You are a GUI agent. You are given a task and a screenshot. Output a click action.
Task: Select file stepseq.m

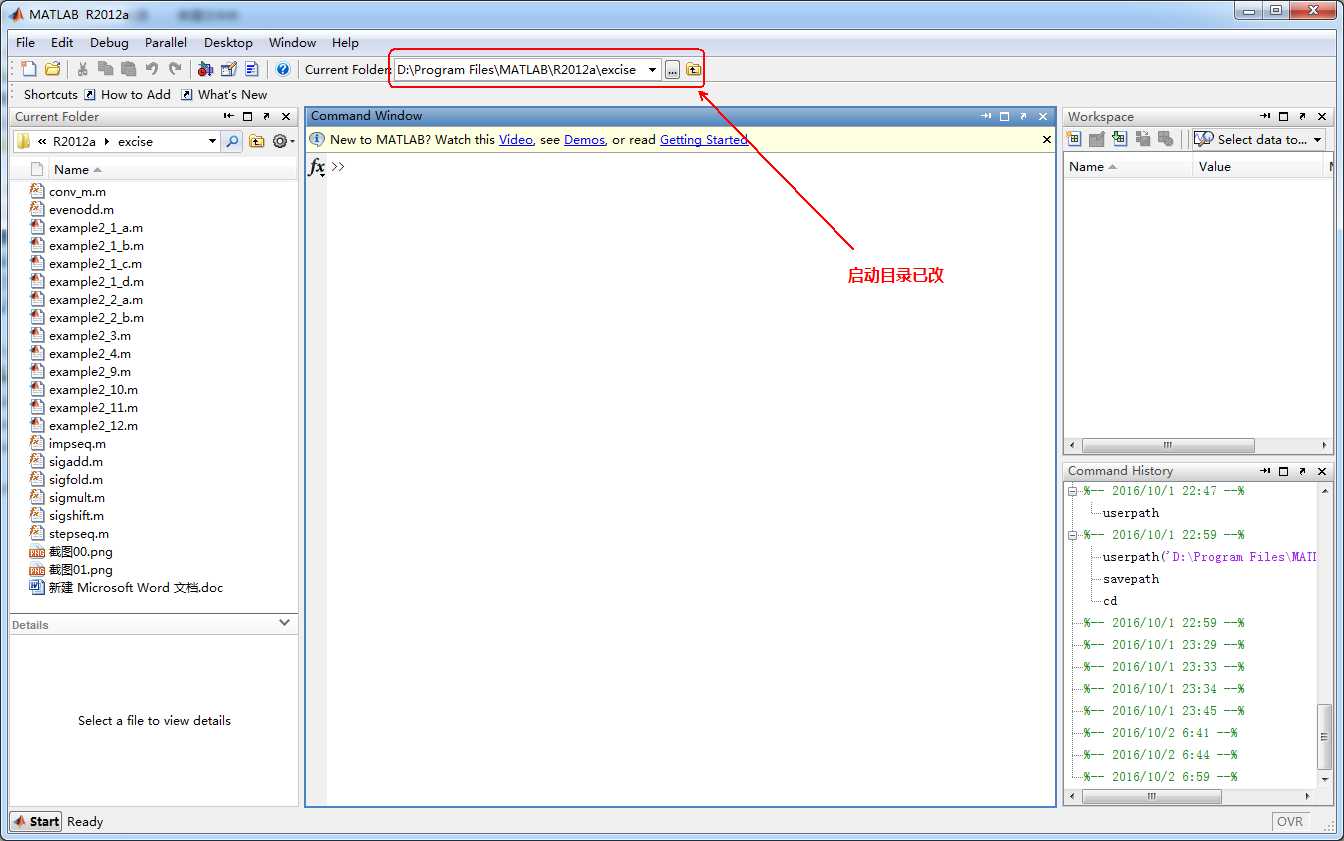pyautogui.click(x=79, y=533)
